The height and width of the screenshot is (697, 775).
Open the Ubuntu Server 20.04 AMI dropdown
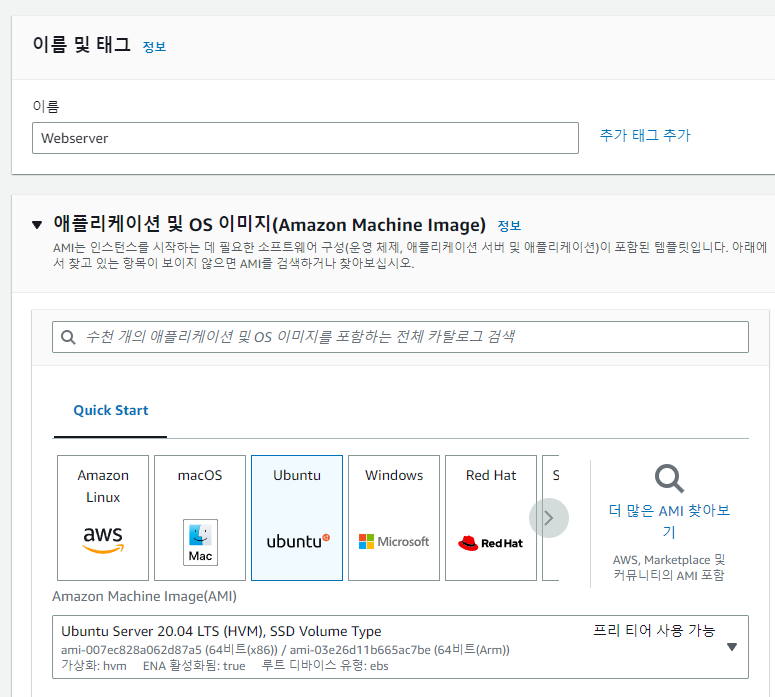pyautogui.click(x=400, y=647)
